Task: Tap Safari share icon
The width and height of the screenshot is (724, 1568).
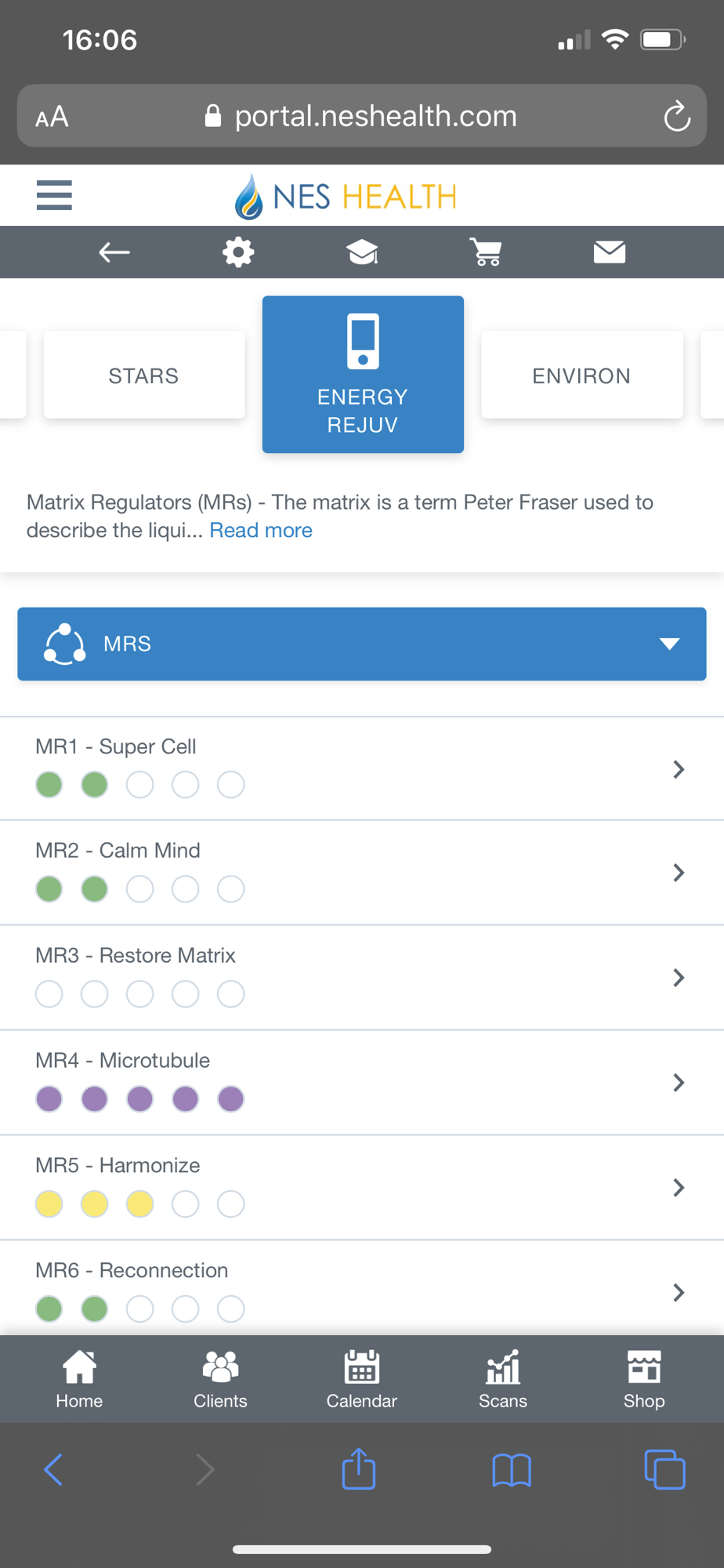Action: (359, 1469)
